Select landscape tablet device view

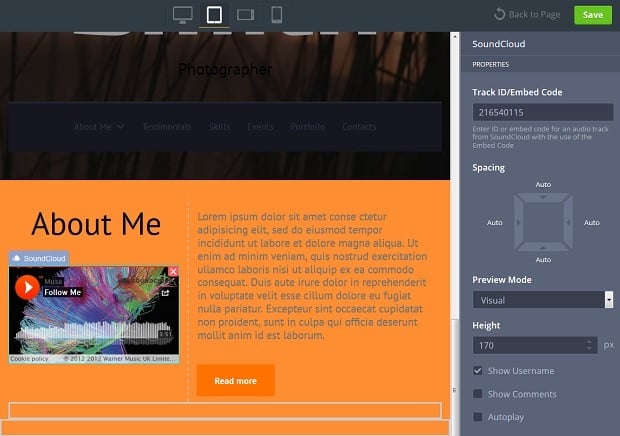click(x=245, y=15)
